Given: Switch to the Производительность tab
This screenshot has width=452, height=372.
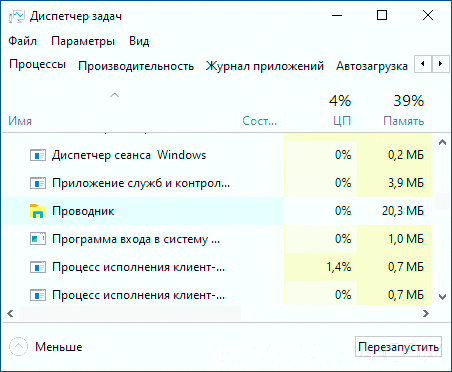Looking at the screenshot, I should coord(136,66).
